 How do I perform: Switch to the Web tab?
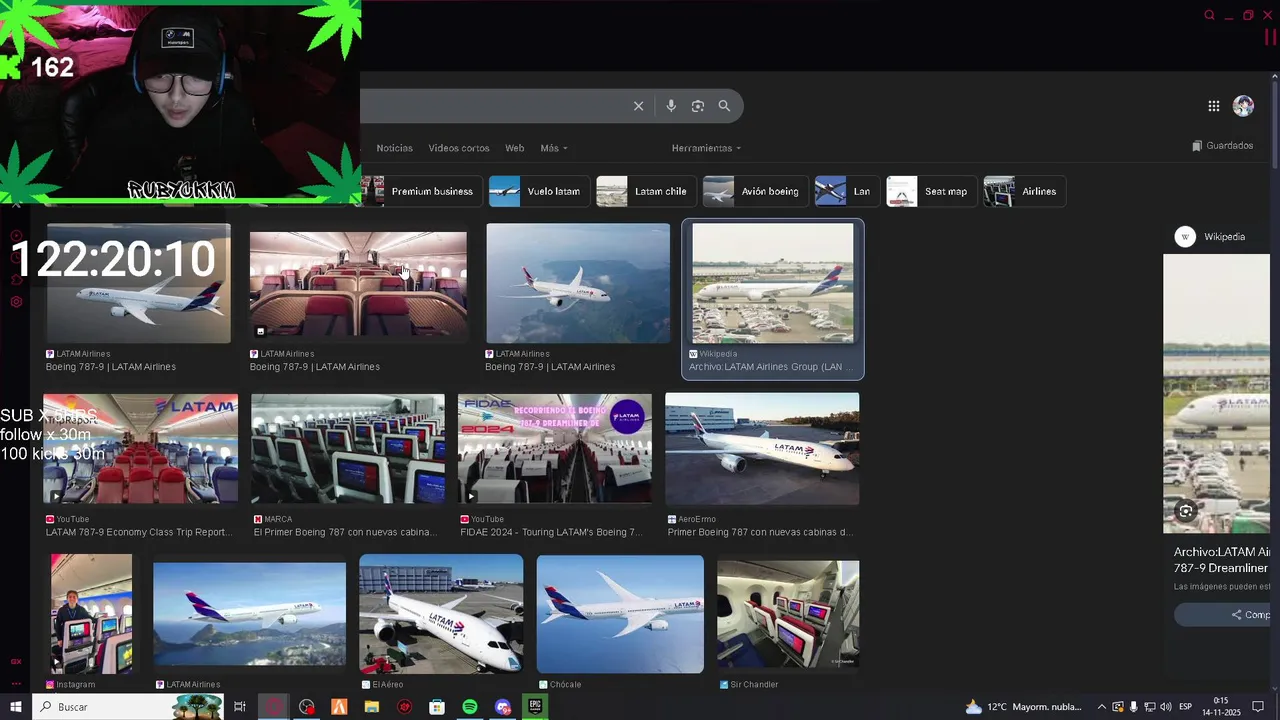(514, 148)
